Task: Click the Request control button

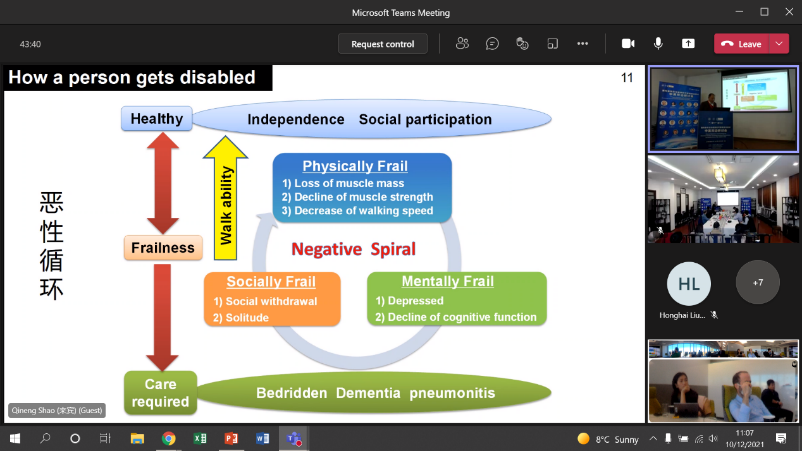Action: pos(384,44)
